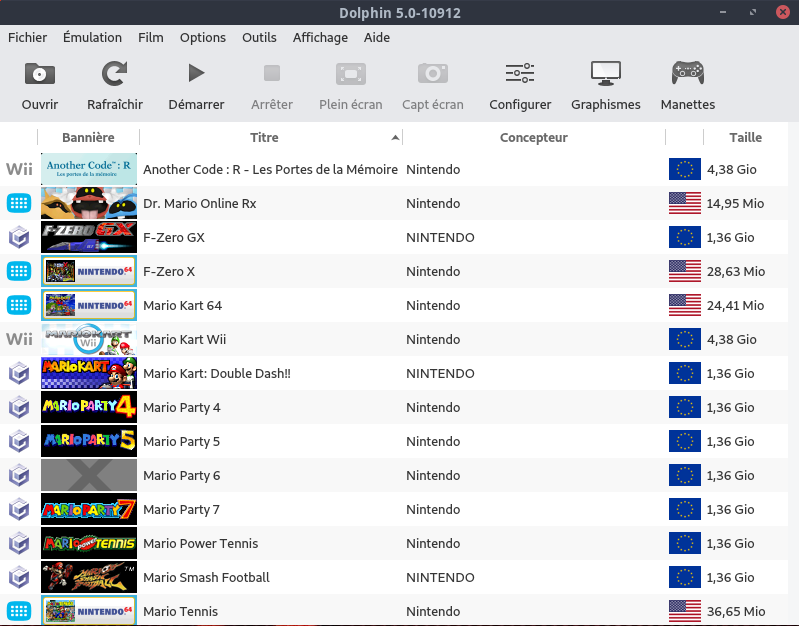Select the title 'Mario Kart 64'
This screenshot has height=626, width=799.
pyautogui.click(x=182, y=305)
